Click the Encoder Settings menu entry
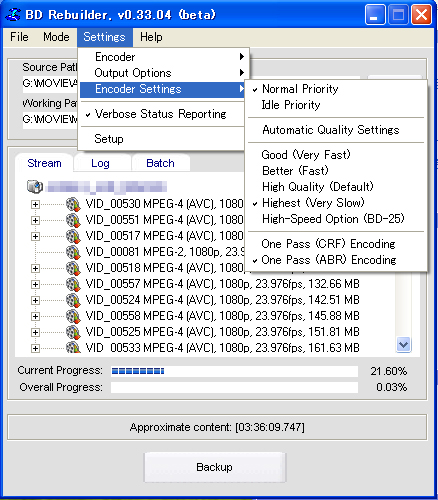 (162, 89)
